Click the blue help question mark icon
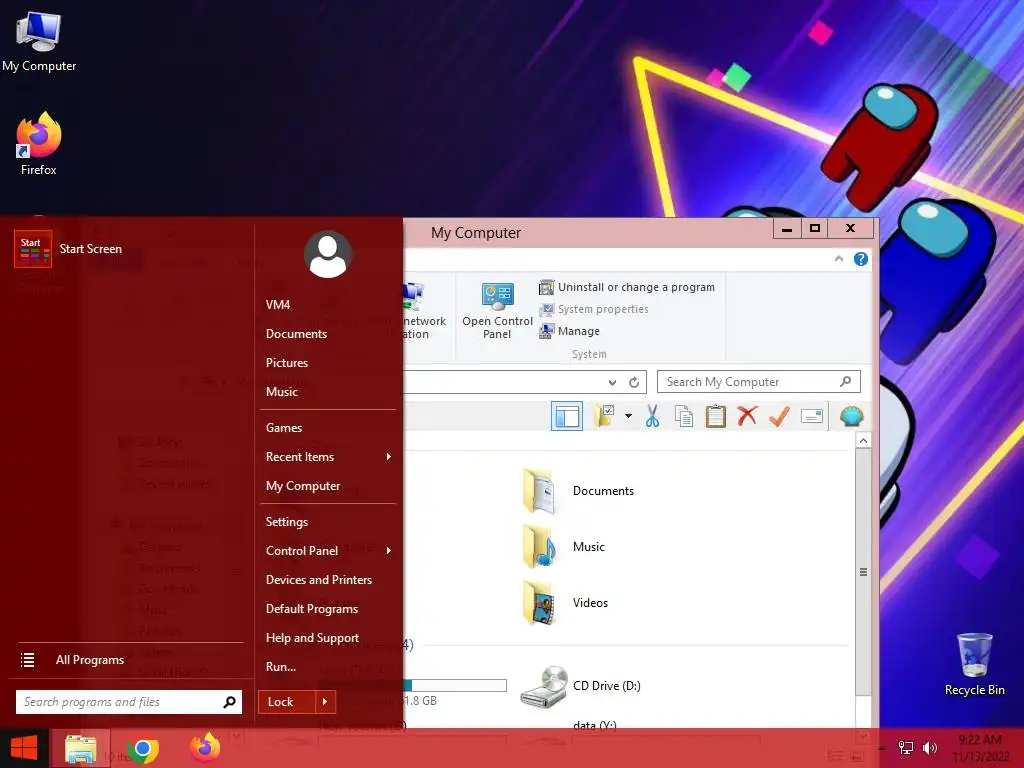This screenshot has height=768, width=1024. (x=861, y=259)
